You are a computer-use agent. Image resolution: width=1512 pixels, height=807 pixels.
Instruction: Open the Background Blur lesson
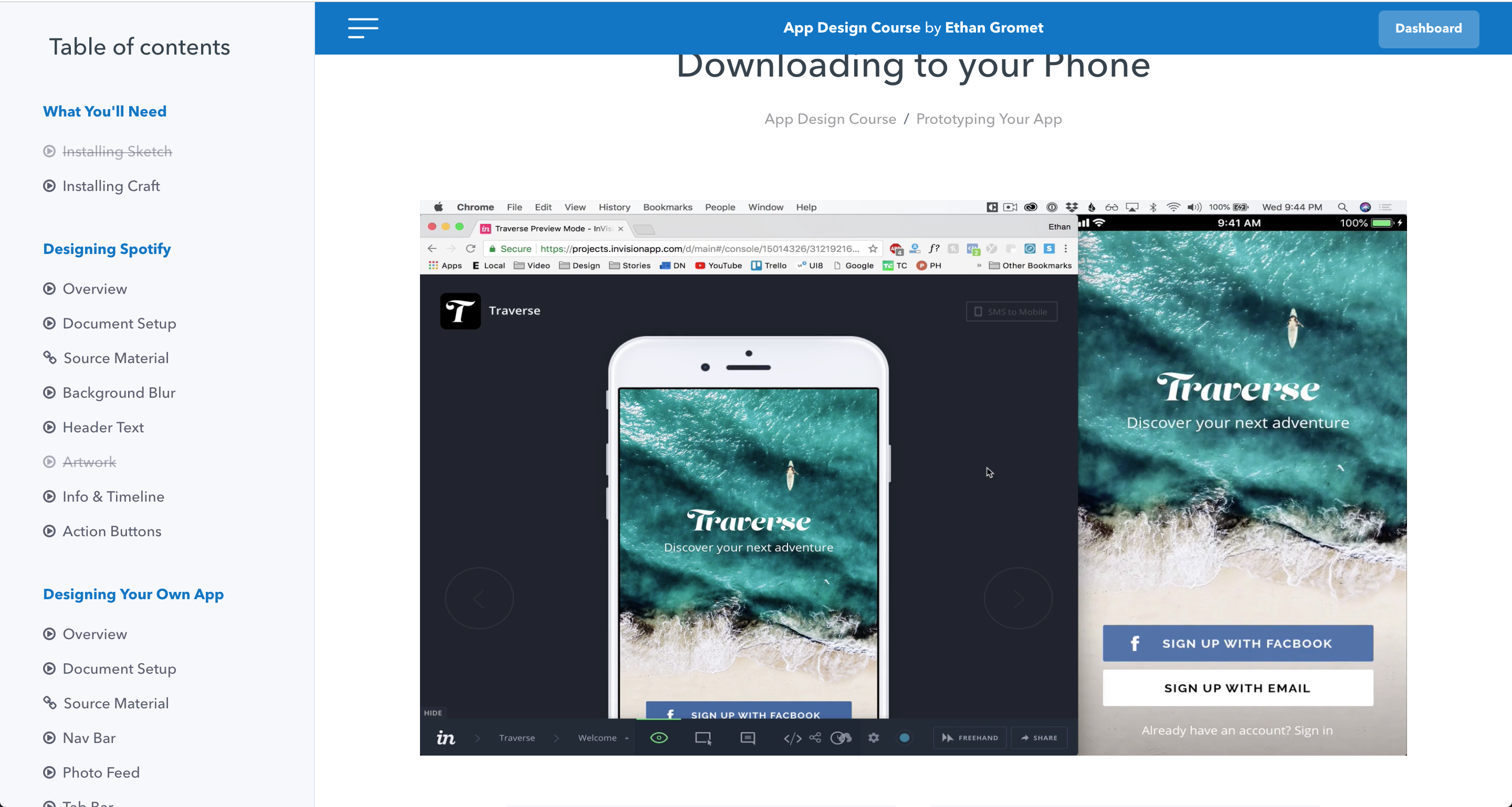(119, 392)
